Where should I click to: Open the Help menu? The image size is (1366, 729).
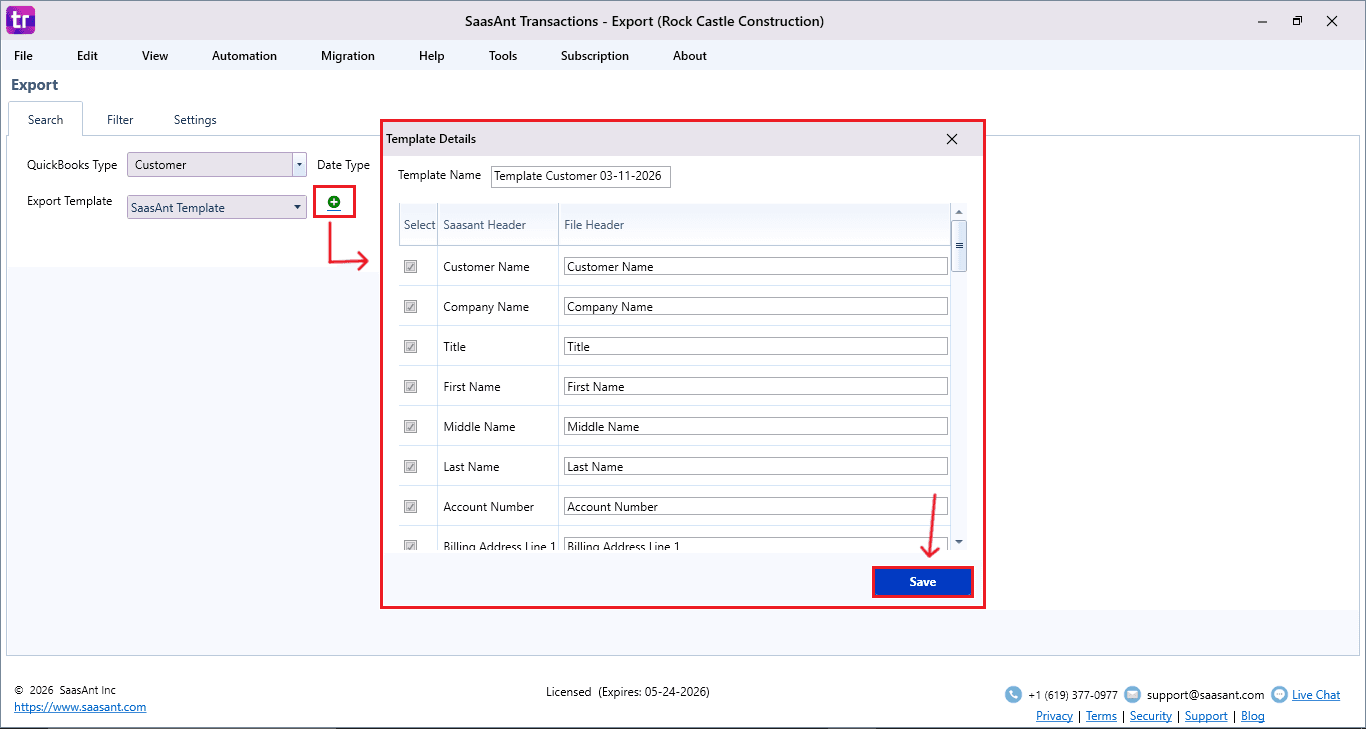[432, 56]
